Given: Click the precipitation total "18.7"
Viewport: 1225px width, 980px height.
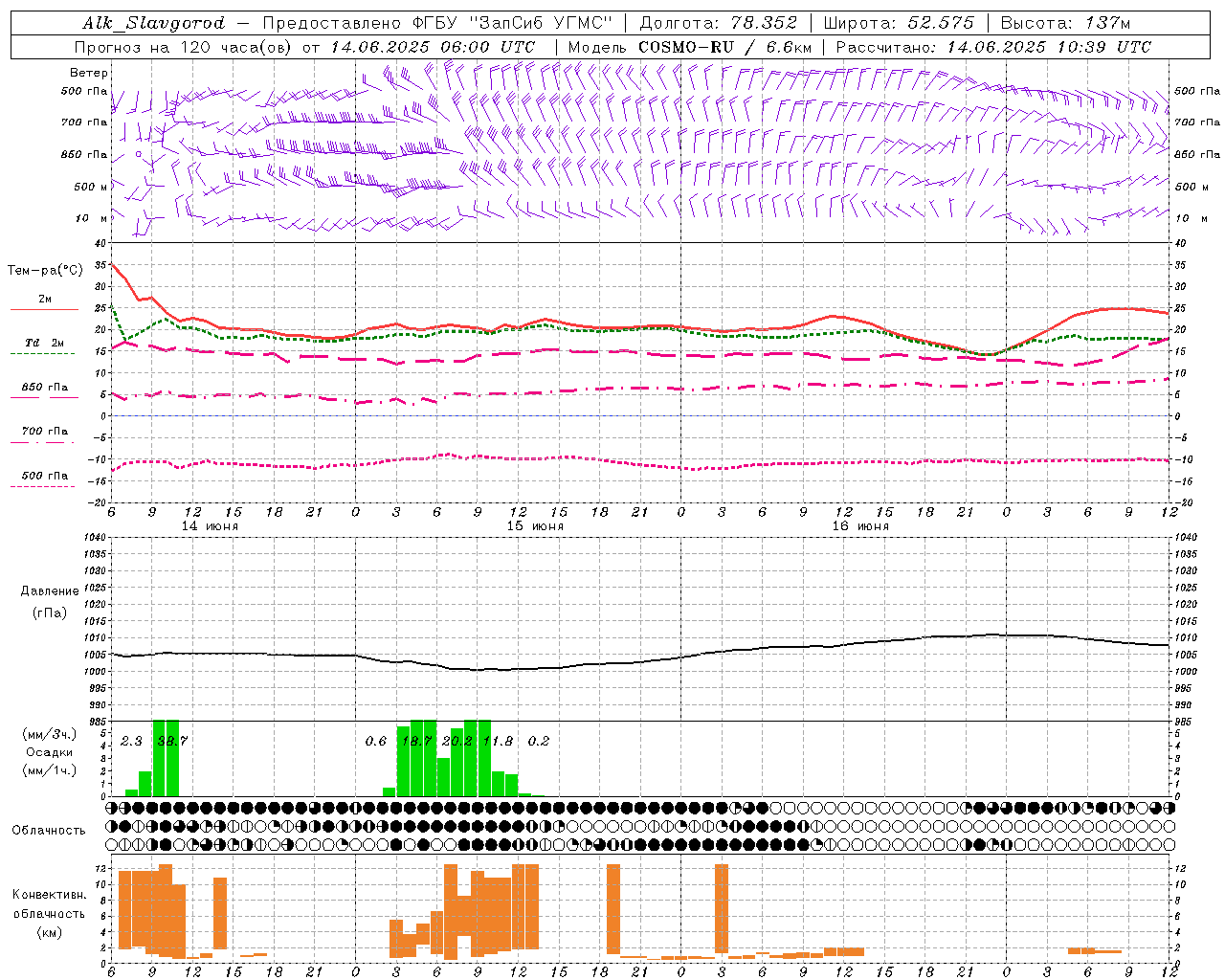Looking at the screenshot, I should tap(417, 741).
